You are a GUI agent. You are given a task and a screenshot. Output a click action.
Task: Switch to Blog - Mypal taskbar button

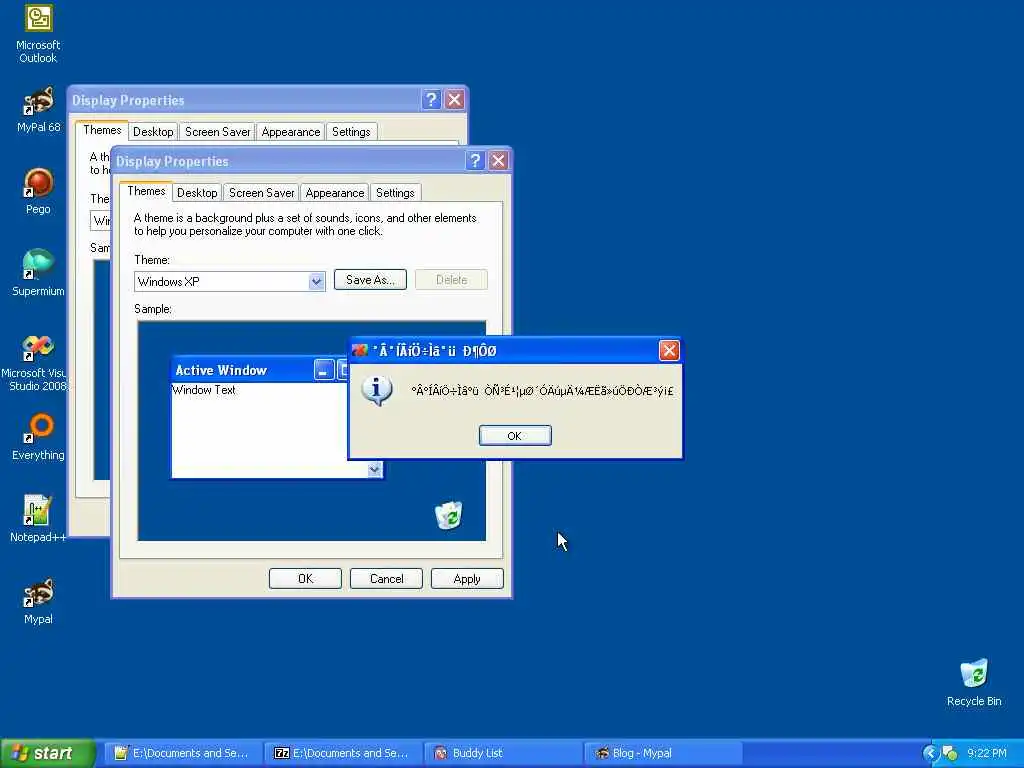[x=663, y=753]
